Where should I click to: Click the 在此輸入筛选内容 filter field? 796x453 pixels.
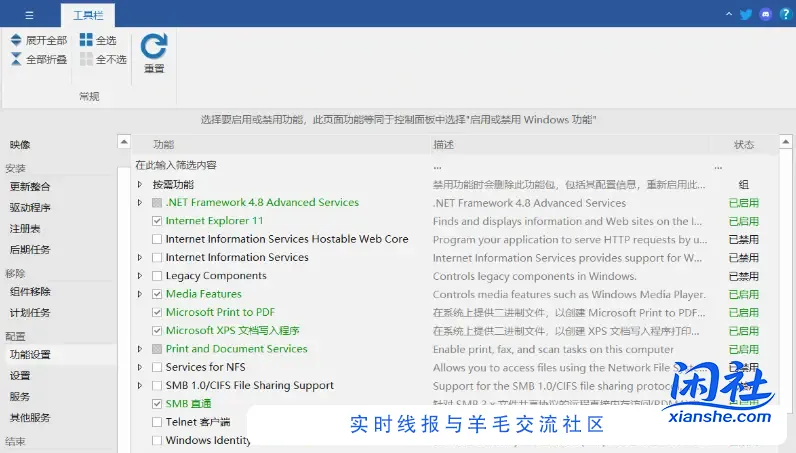280,165
